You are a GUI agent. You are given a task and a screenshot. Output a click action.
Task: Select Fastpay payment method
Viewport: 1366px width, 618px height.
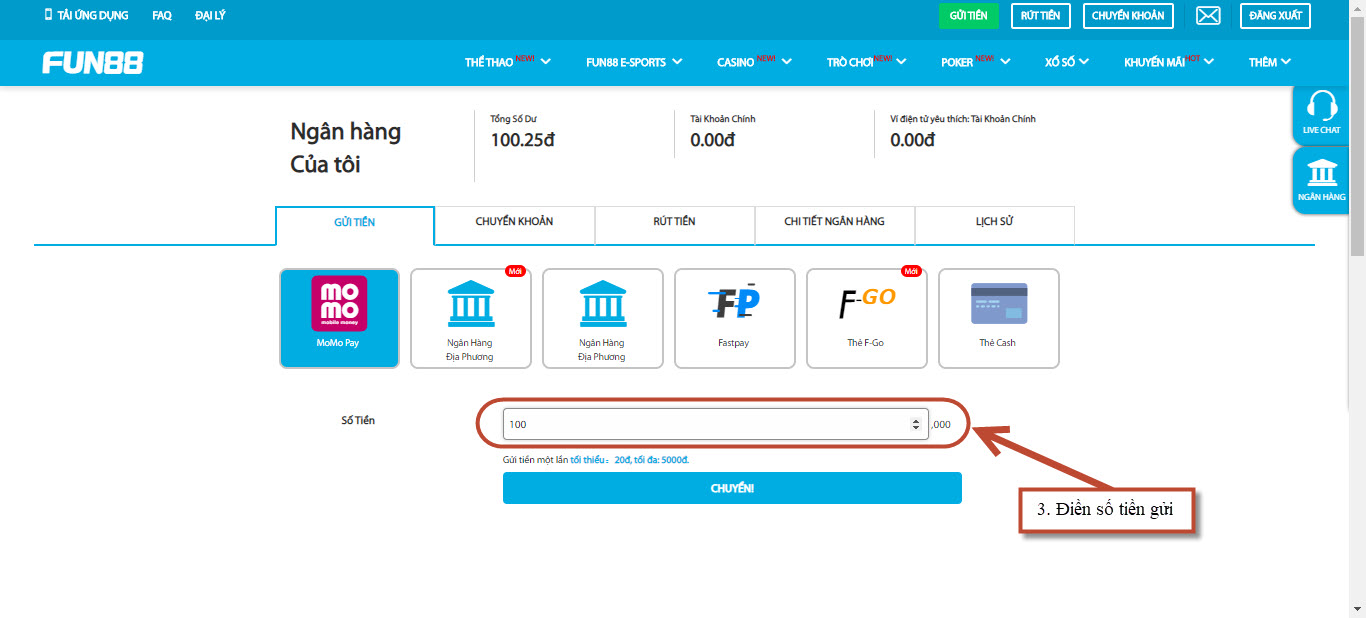pos(735,318)
